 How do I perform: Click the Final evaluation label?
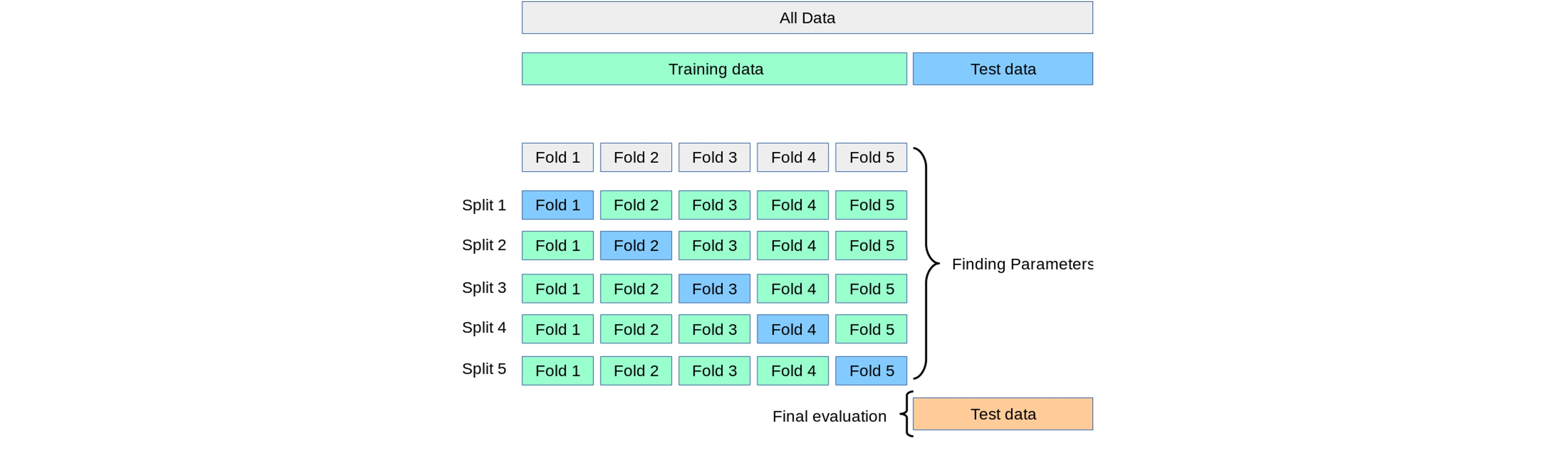click(x=829, y=416)
